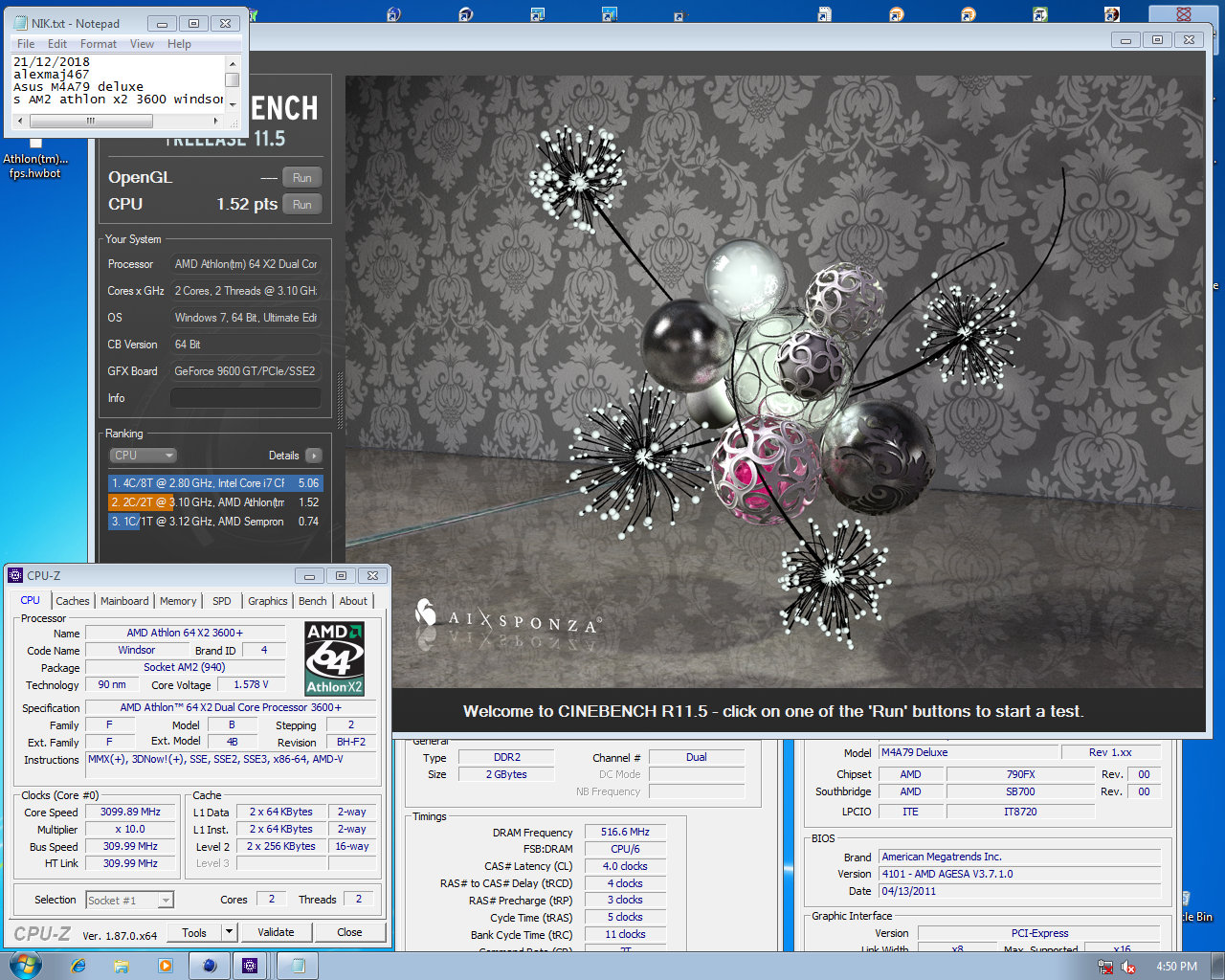The width and height of the screenshot is (1225, 980).
Task: Switch to the Caches tab in CPU-Z
Action: click(x=72, y=601)
